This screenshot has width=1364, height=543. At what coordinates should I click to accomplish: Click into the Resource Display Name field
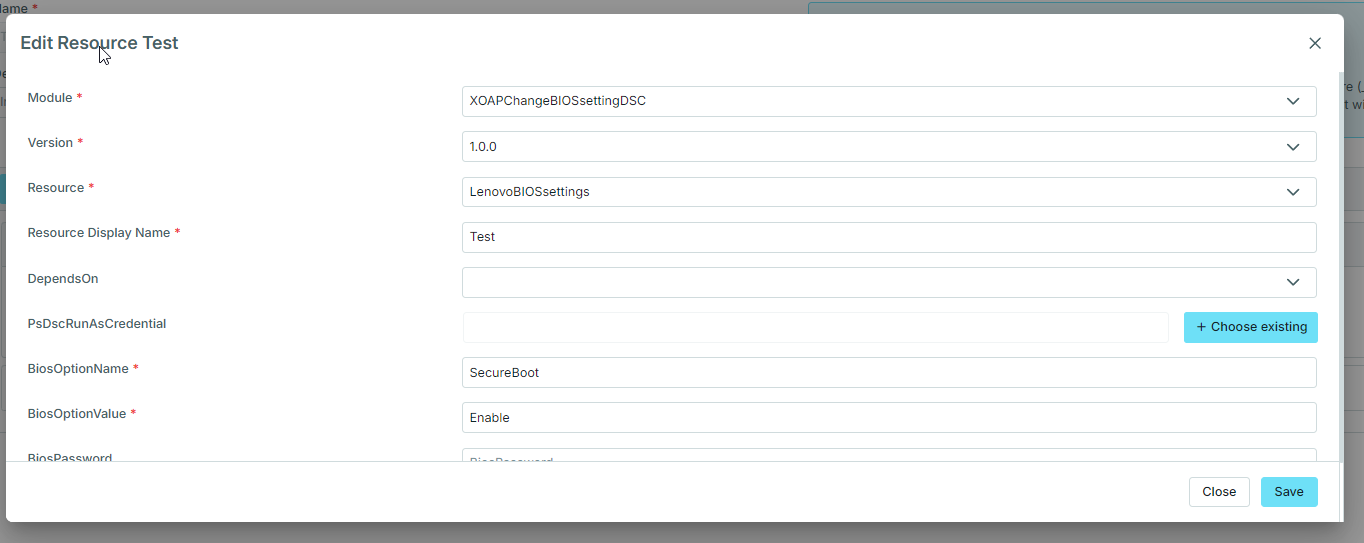click(888, 237)
